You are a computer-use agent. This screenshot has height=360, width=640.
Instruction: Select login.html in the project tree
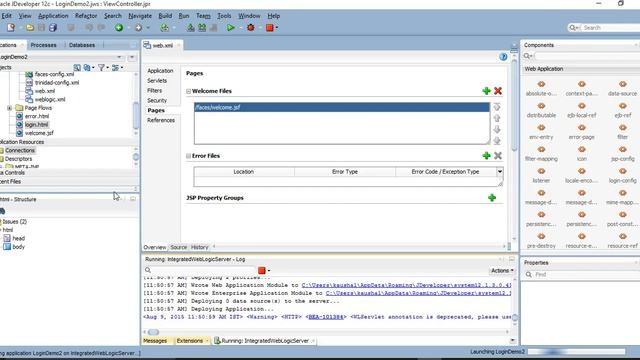(x=36, y=124)
